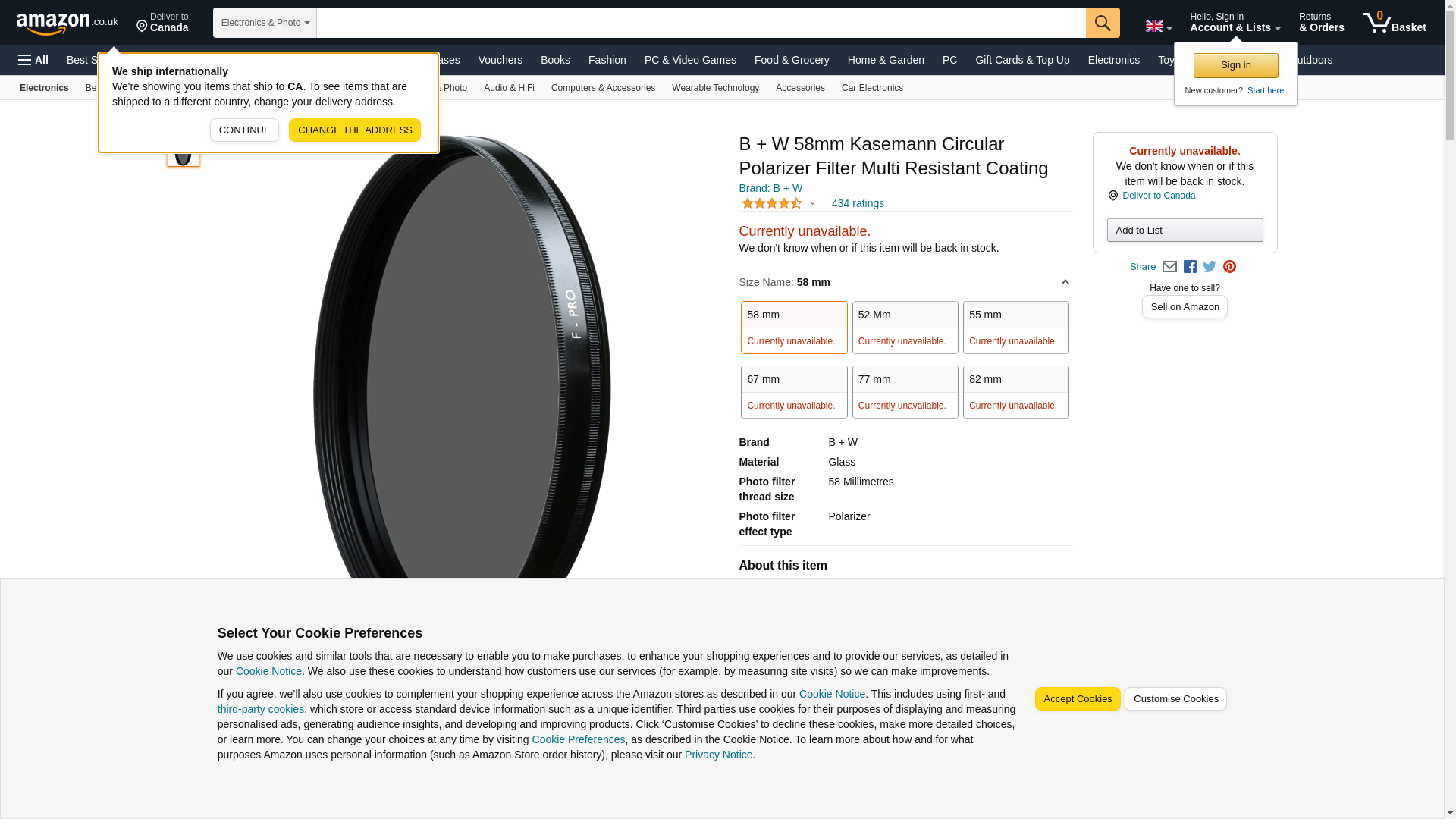Open the Electronics & Photo search category dropdown
1456x819 pixels.
pos(265,23)
